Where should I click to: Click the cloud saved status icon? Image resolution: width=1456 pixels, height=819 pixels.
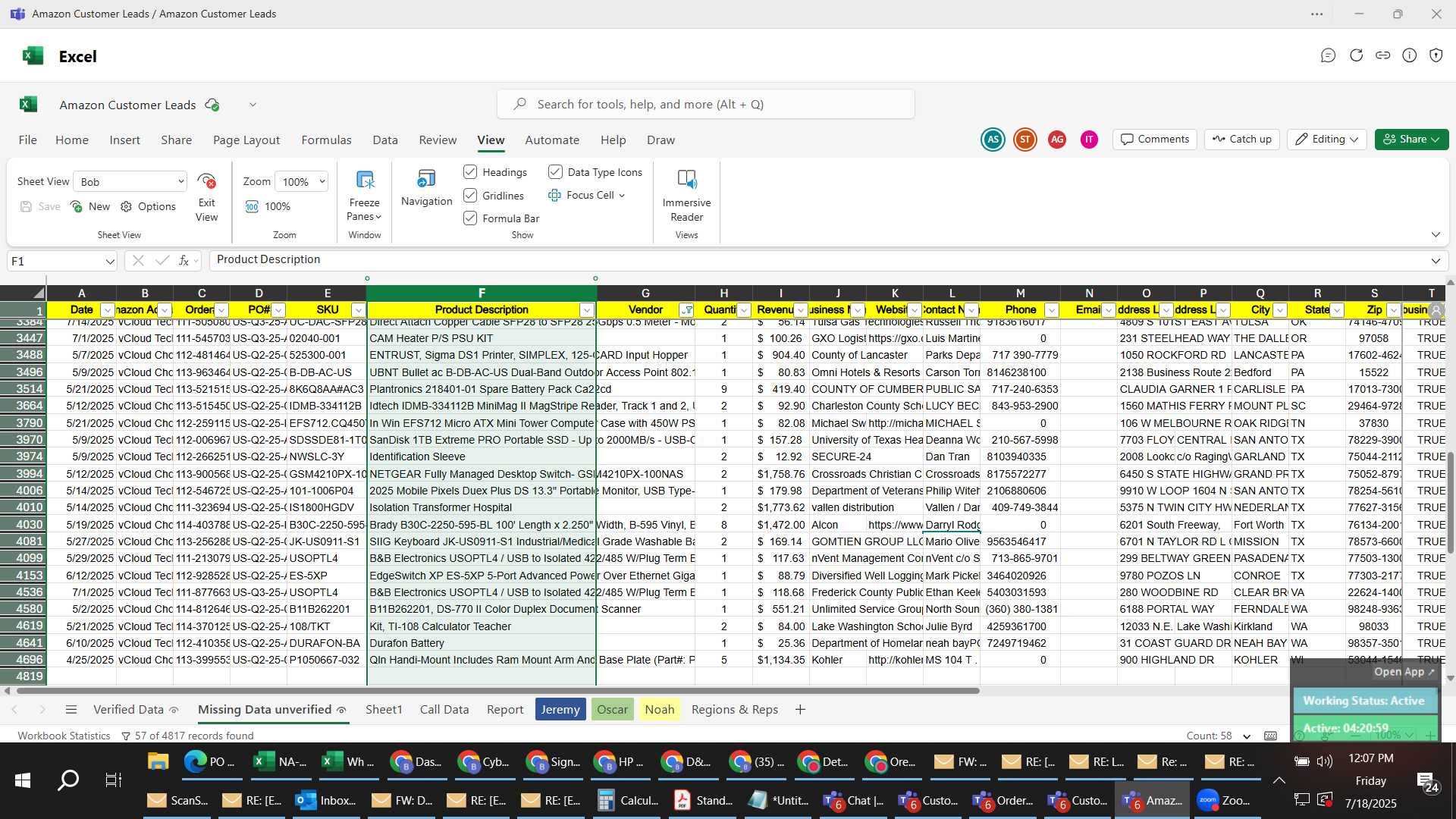coord(212,105)
